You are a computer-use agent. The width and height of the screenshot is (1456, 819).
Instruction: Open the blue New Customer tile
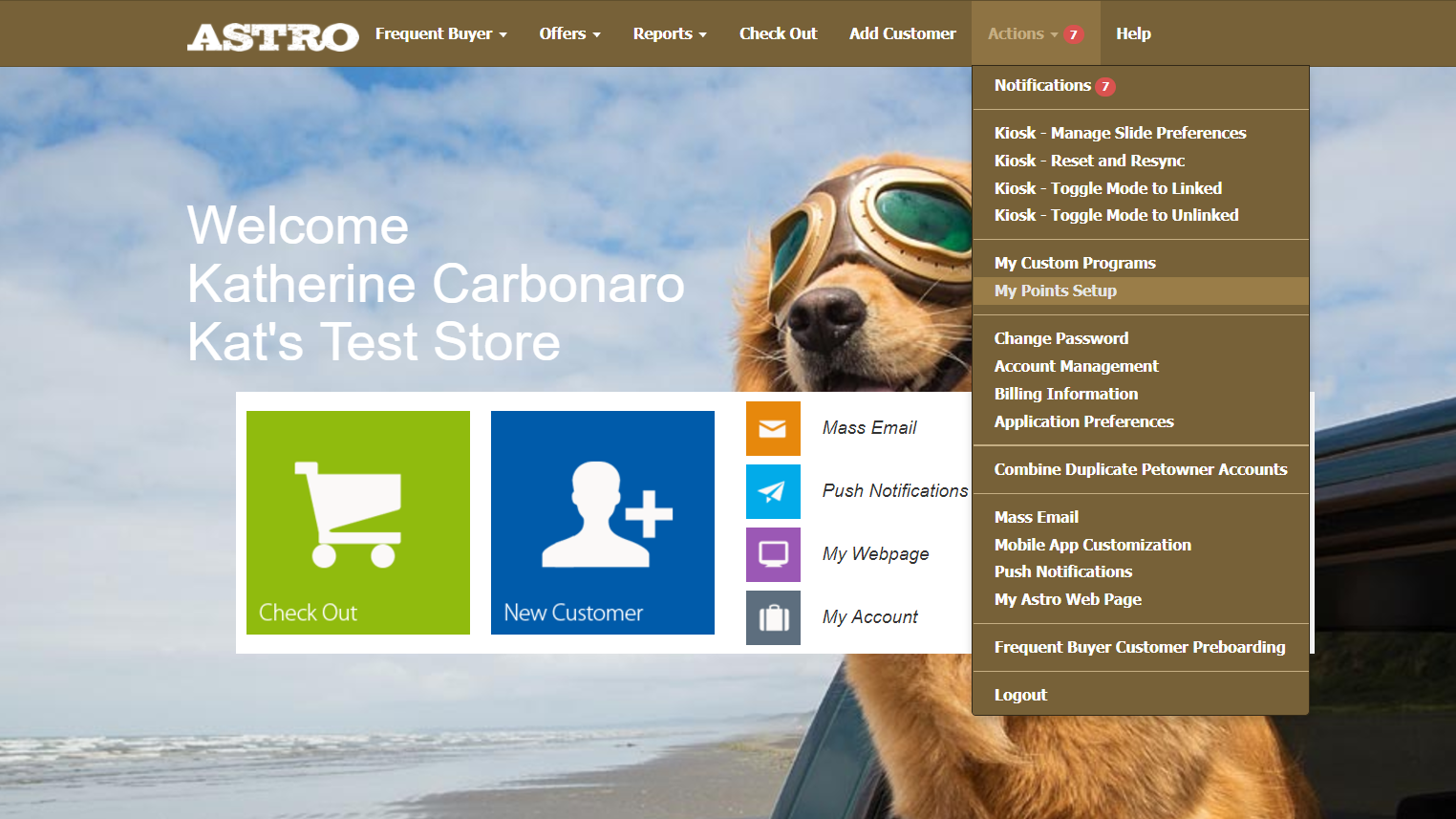tap(603, 523)
